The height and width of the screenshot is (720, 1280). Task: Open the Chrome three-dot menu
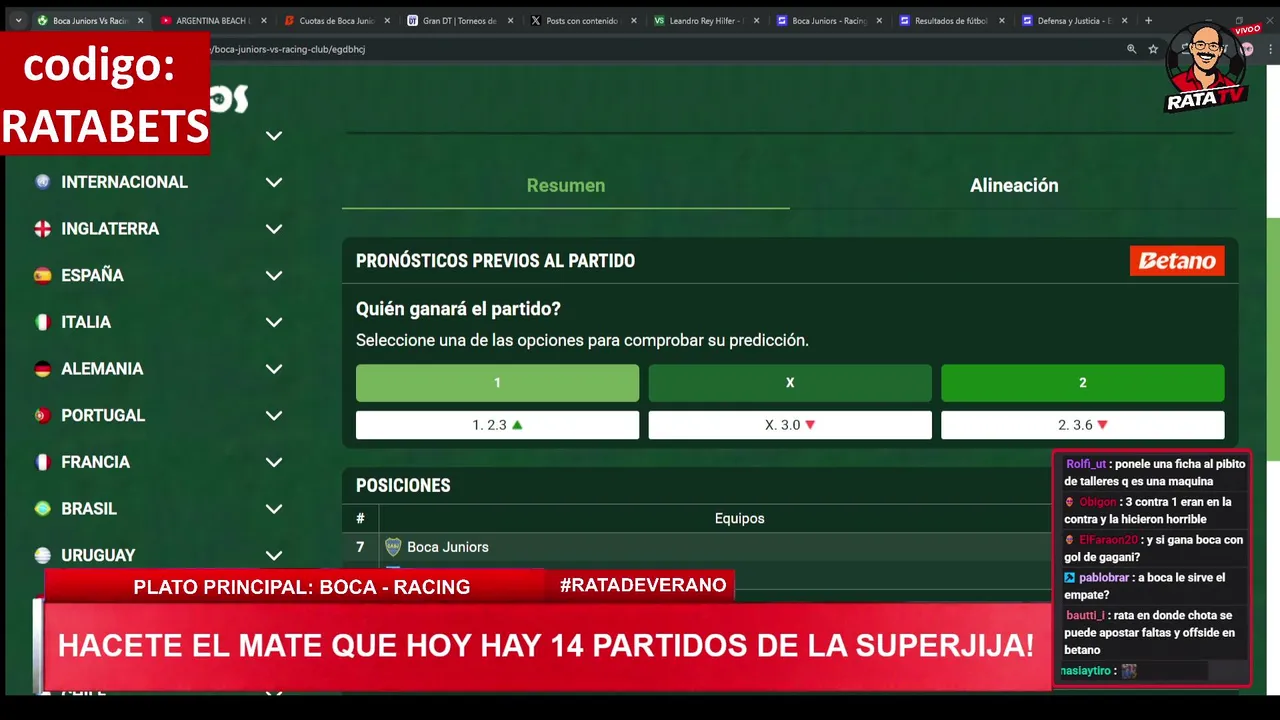(1270, 49)
